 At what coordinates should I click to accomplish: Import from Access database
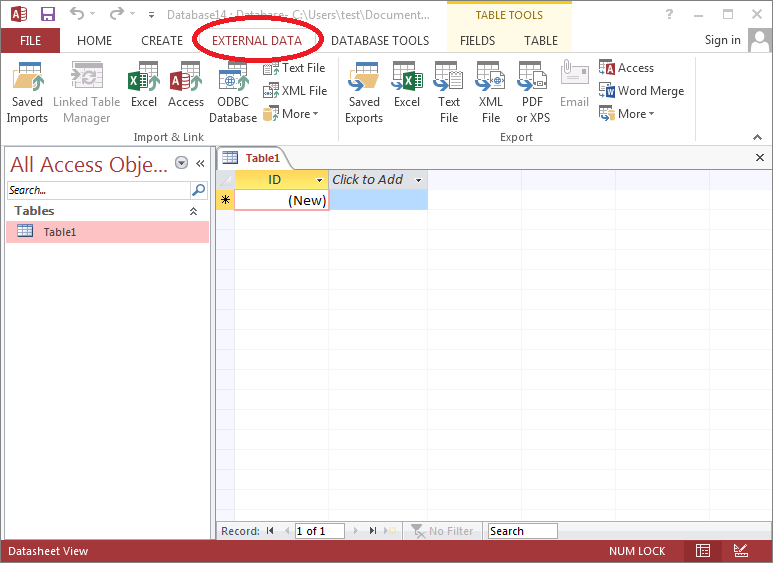pyautogui.click(x=185, y=85)
